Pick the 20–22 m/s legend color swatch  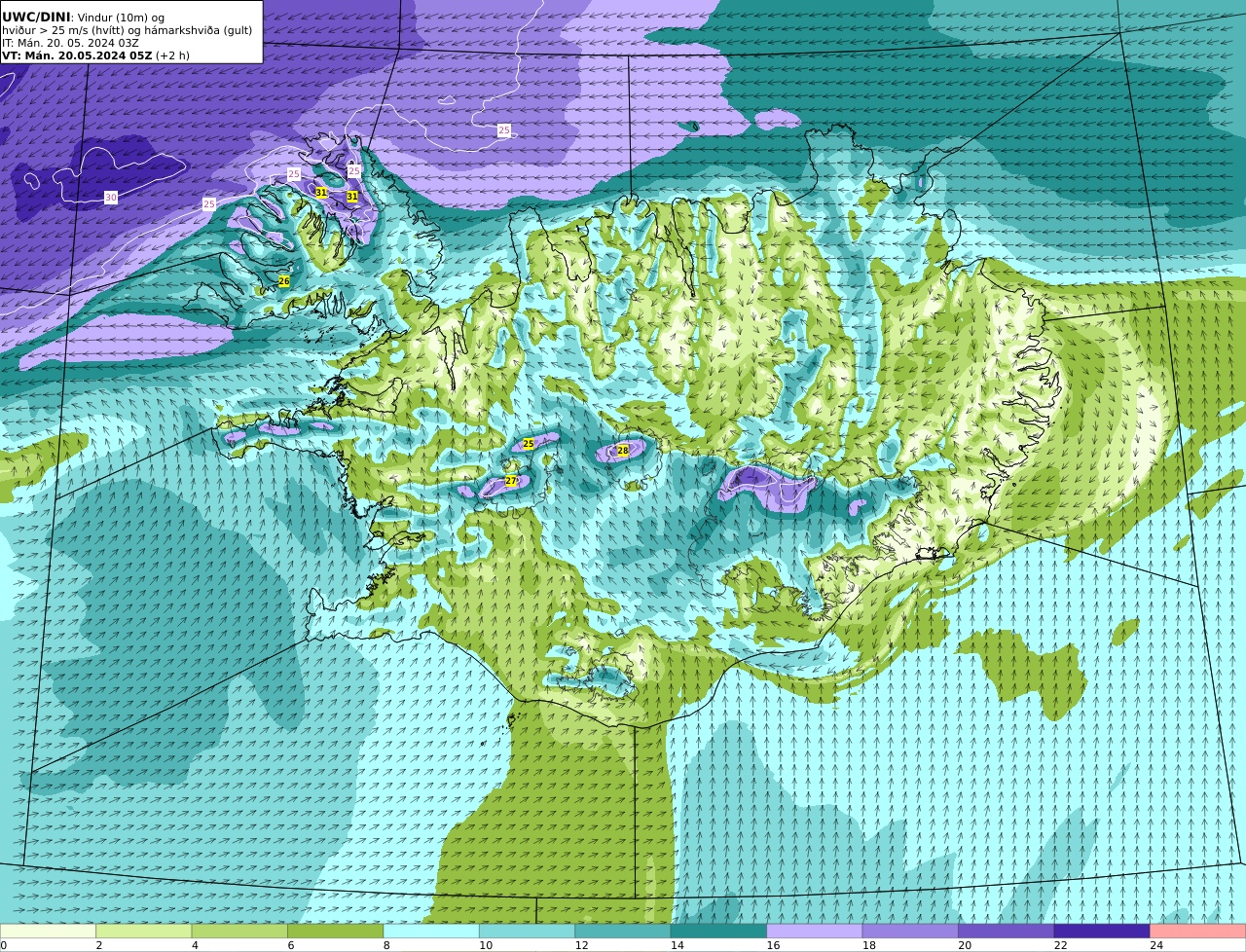(1007, 931)
